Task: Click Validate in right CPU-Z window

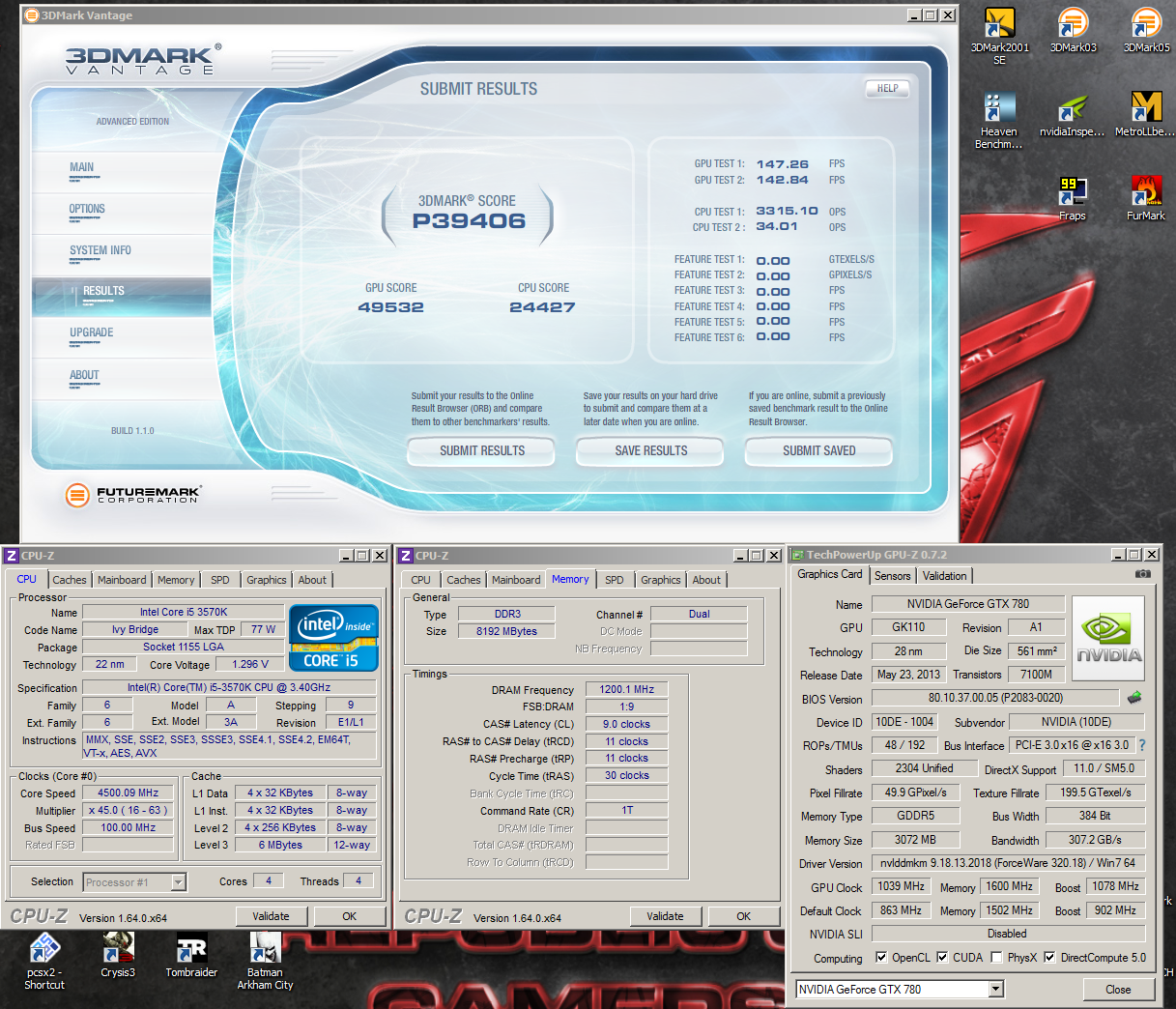Action: 665,916
